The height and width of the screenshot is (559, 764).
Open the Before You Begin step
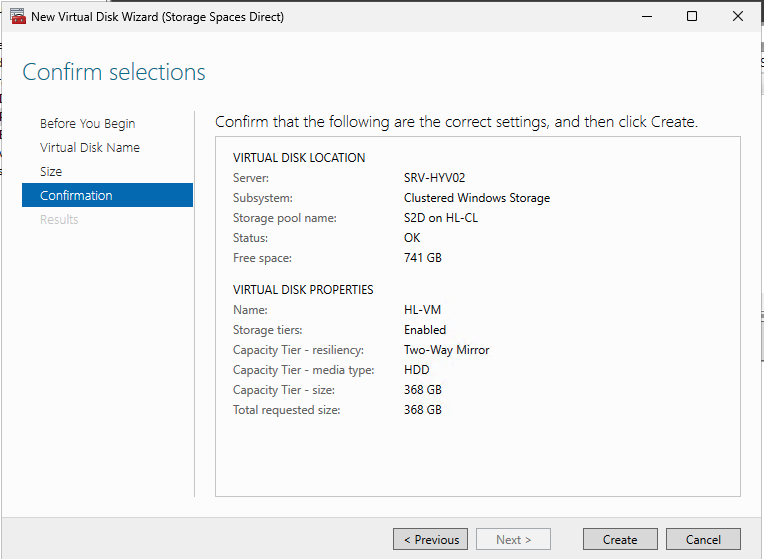click(88, 124)
